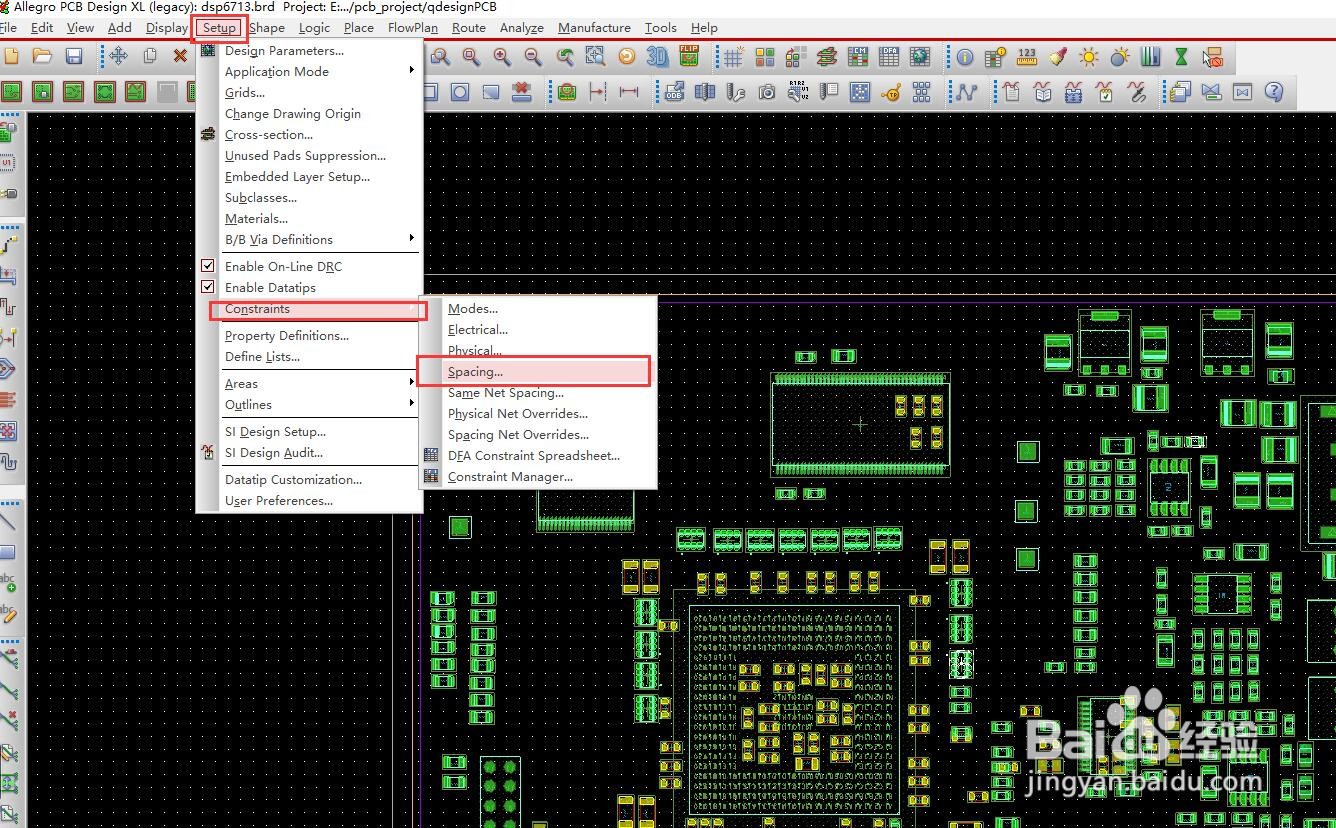Open the Route menu
This screenshot has height=828, width=1336.
469,28
